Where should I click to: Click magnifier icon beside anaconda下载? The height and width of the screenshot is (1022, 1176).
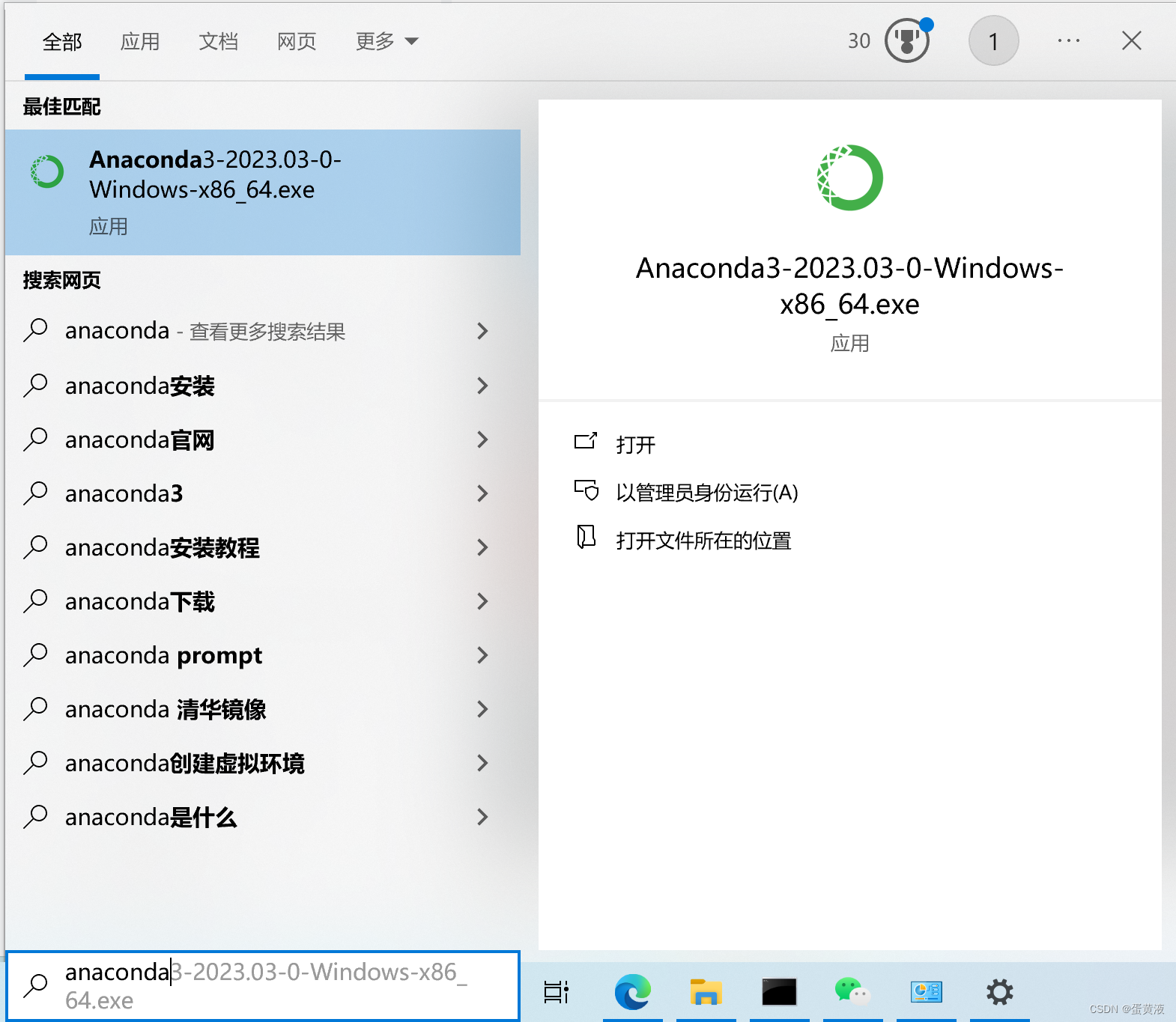point(35,601)
